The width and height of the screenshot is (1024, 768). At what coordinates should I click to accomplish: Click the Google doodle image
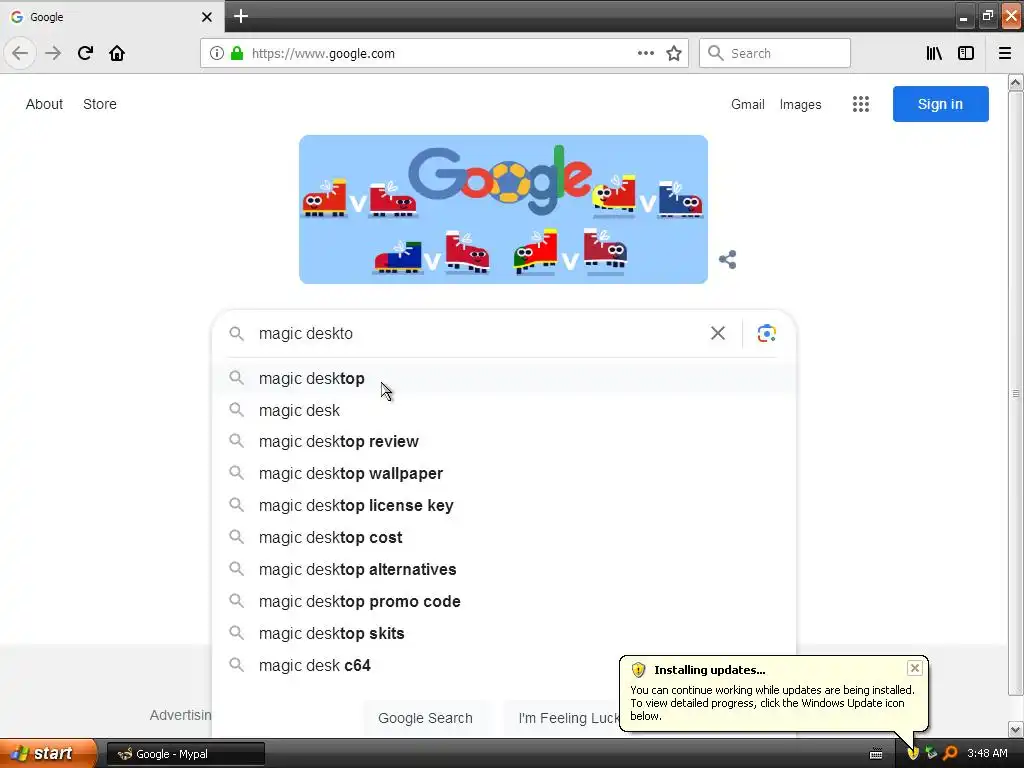(504, 209)
